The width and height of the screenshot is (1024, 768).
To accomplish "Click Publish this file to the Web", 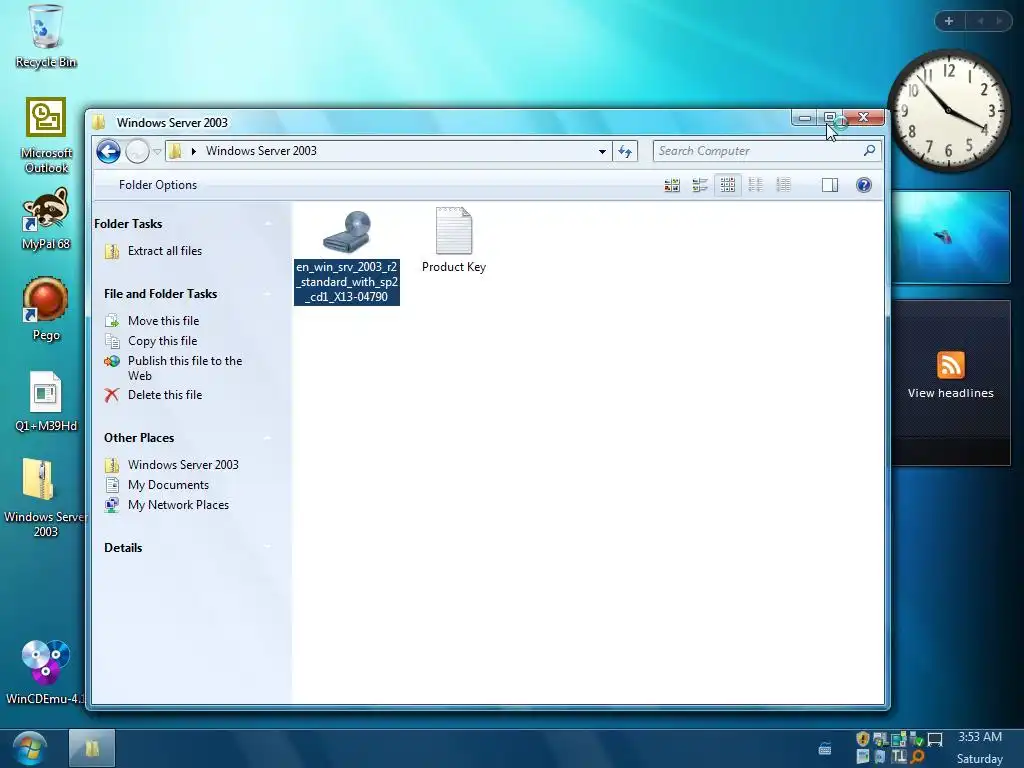I will tap(185, 368).
